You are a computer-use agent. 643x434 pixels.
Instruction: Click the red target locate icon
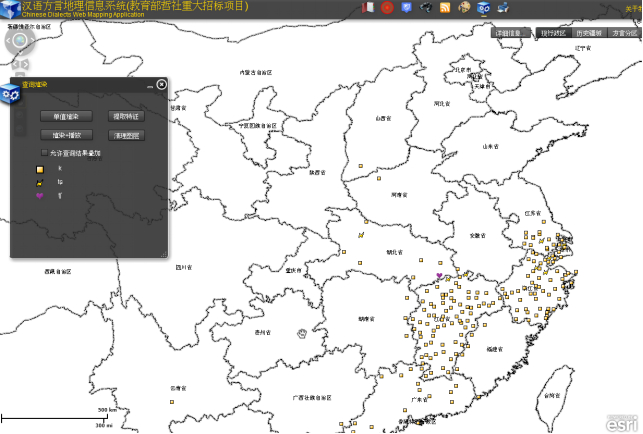387,7
